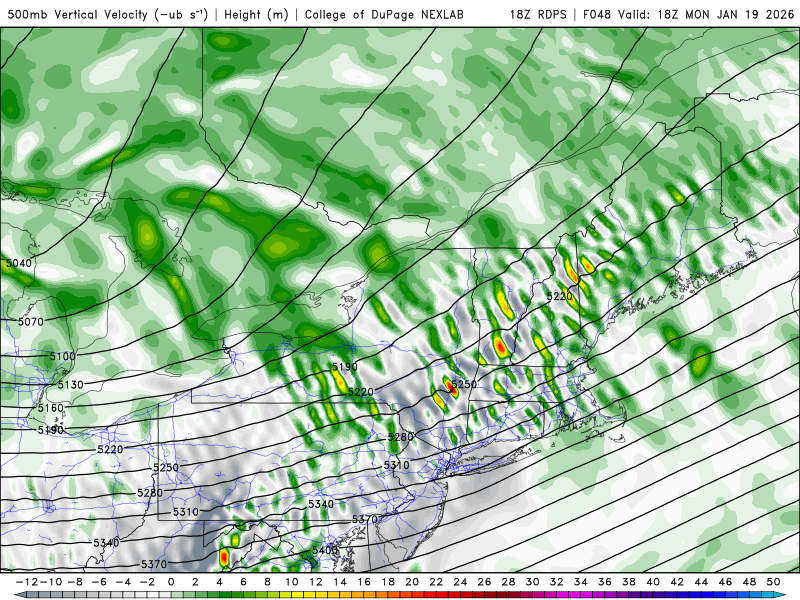Click the 26 value on color scale
800x600 pixels.
tap(484, 582)
